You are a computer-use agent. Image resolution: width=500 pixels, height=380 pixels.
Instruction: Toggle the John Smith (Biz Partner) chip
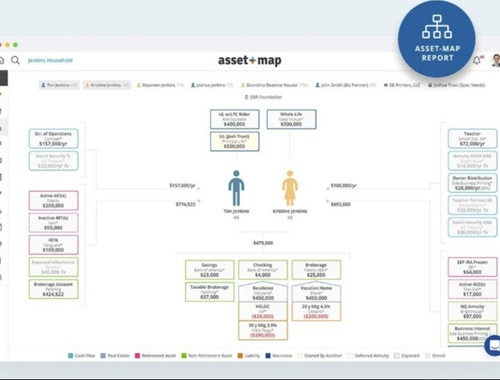(x=346, y=85)
